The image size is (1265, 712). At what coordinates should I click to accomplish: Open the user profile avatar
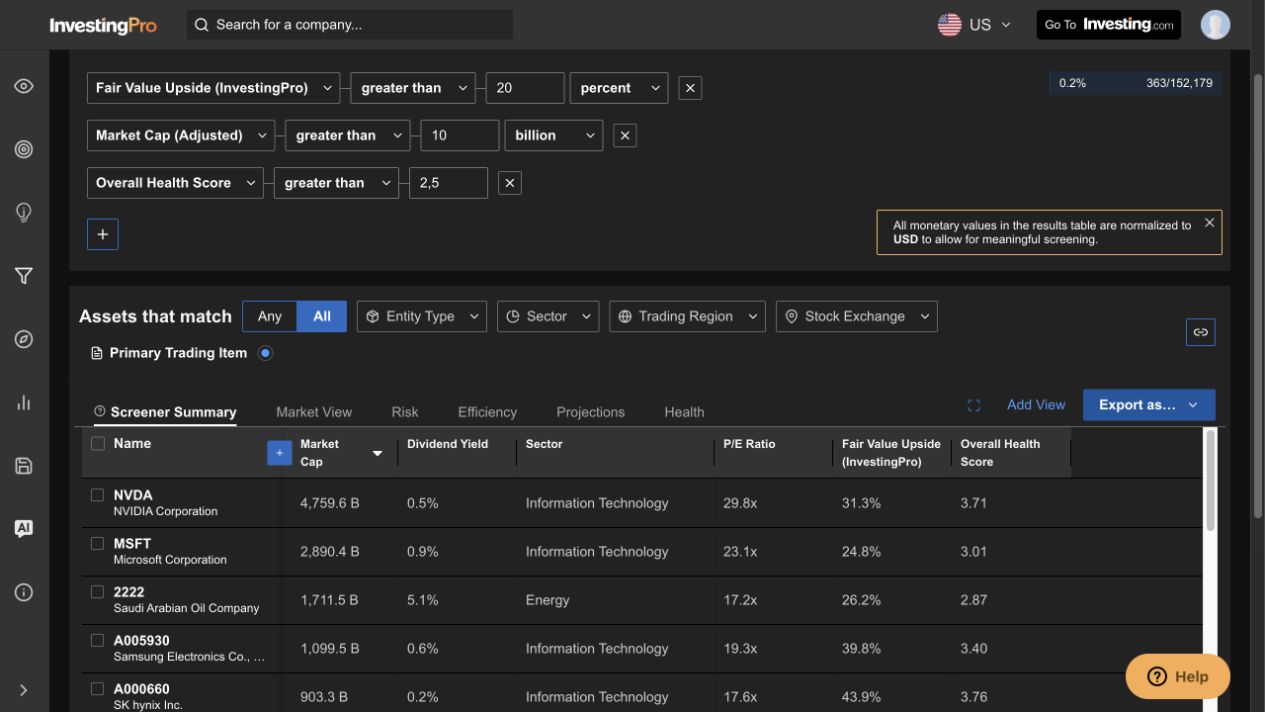pyautogui.click(x=1215, y=25)
